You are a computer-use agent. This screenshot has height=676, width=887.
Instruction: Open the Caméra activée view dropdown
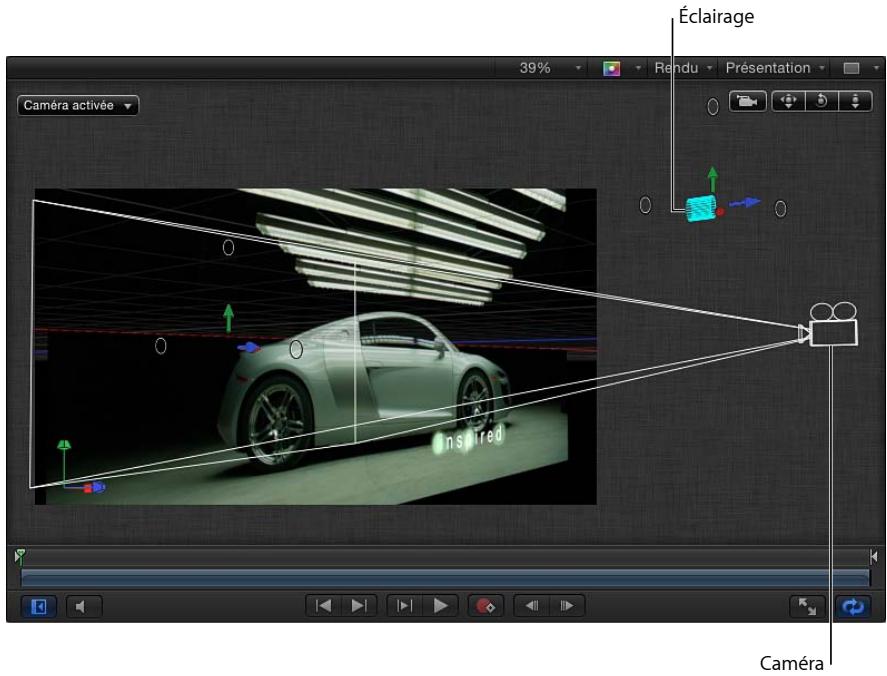pyautogui.click(x=78, y=106)
